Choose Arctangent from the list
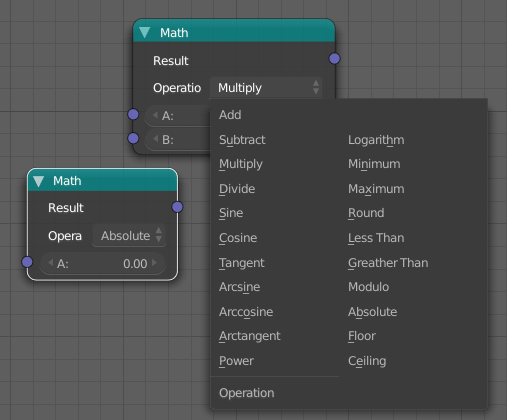The height and width of the screenshot is (420, 507). (250, 336)
